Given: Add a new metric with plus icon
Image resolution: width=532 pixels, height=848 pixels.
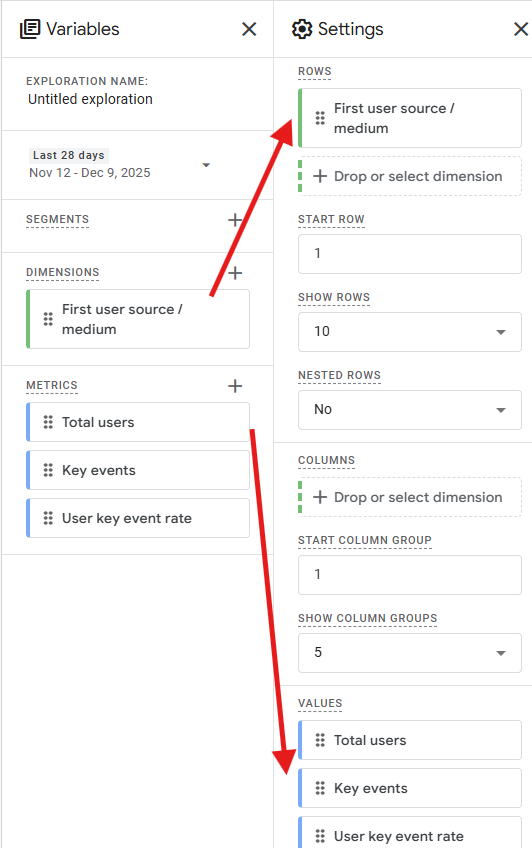Looking at the screenshot, I should [x=235, y=386].
